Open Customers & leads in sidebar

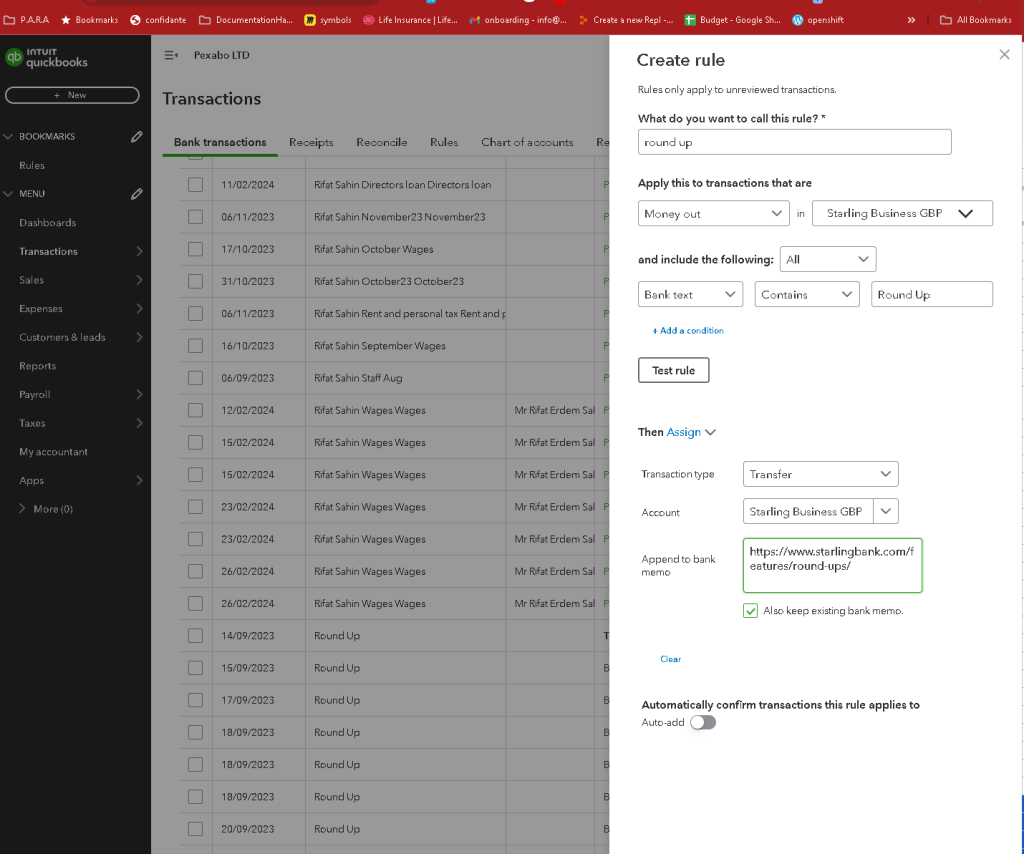pos(62,338)
